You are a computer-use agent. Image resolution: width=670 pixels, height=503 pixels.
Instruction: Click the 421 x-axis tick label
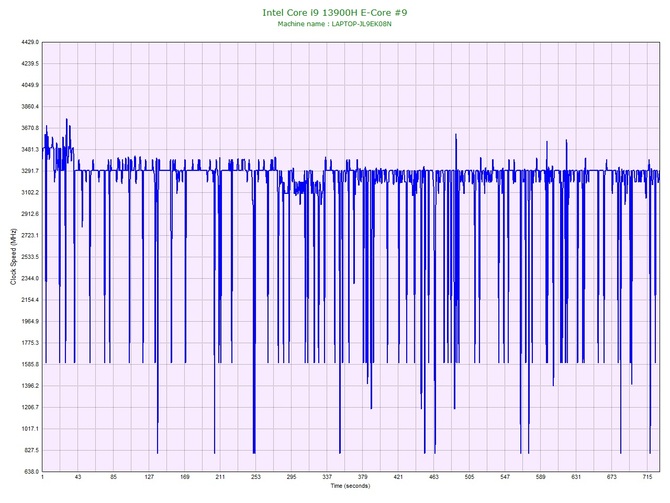(x=398, y=477)
